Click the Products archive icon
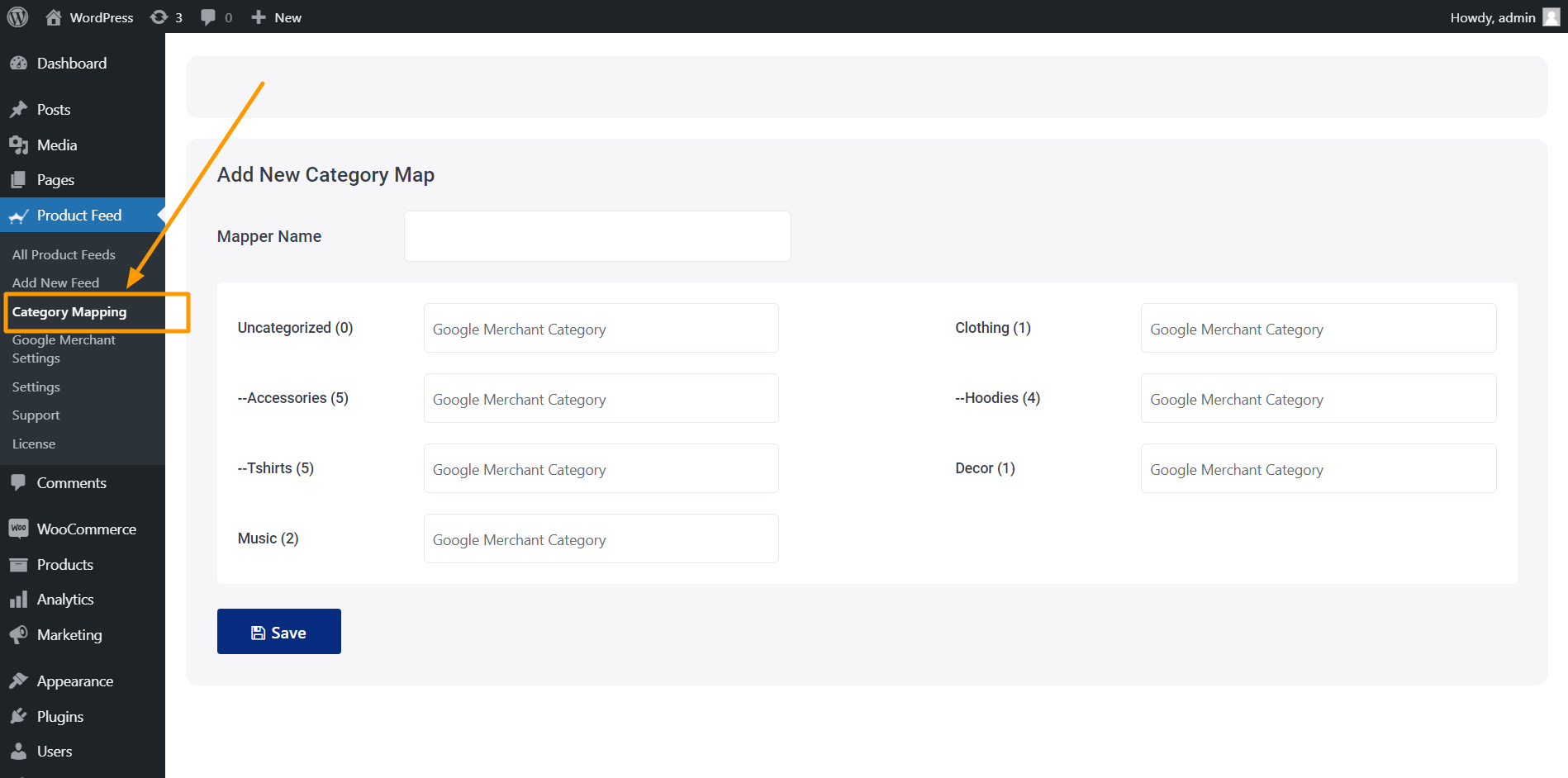This screenshot has height=778, width=1568. 18,565
